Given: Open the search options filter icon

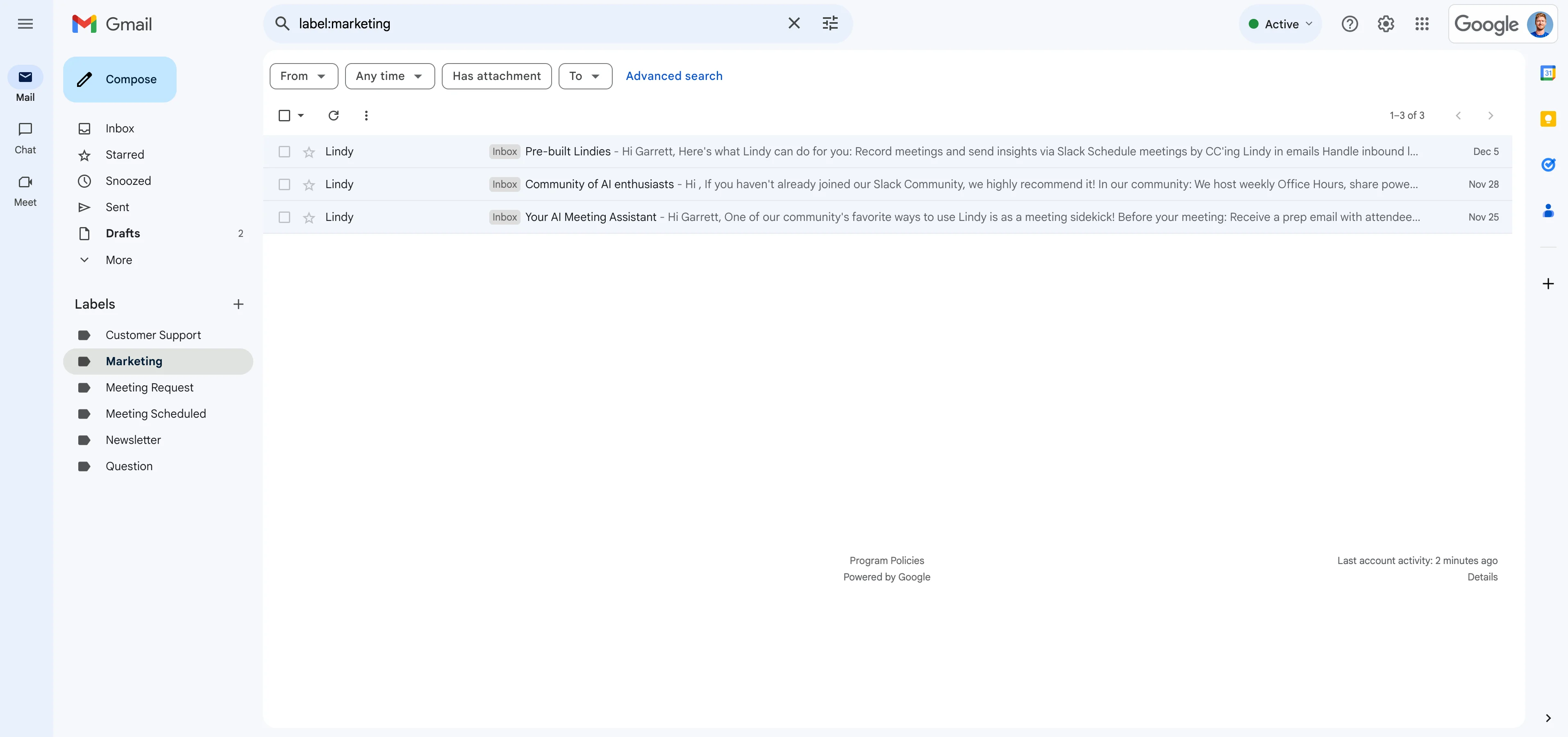Looking at the screenshot, I should tap(829, 24).
